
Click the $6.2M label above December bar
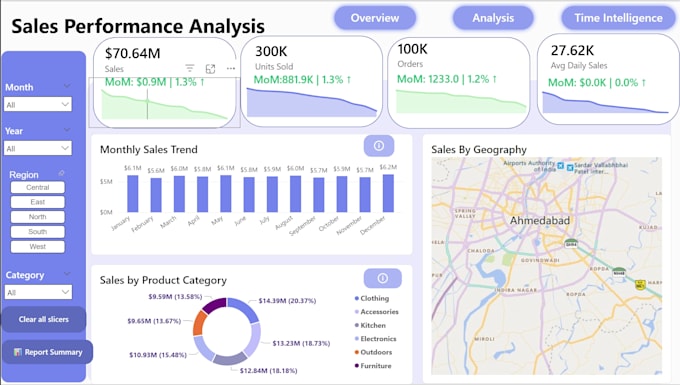click(388, 167)
